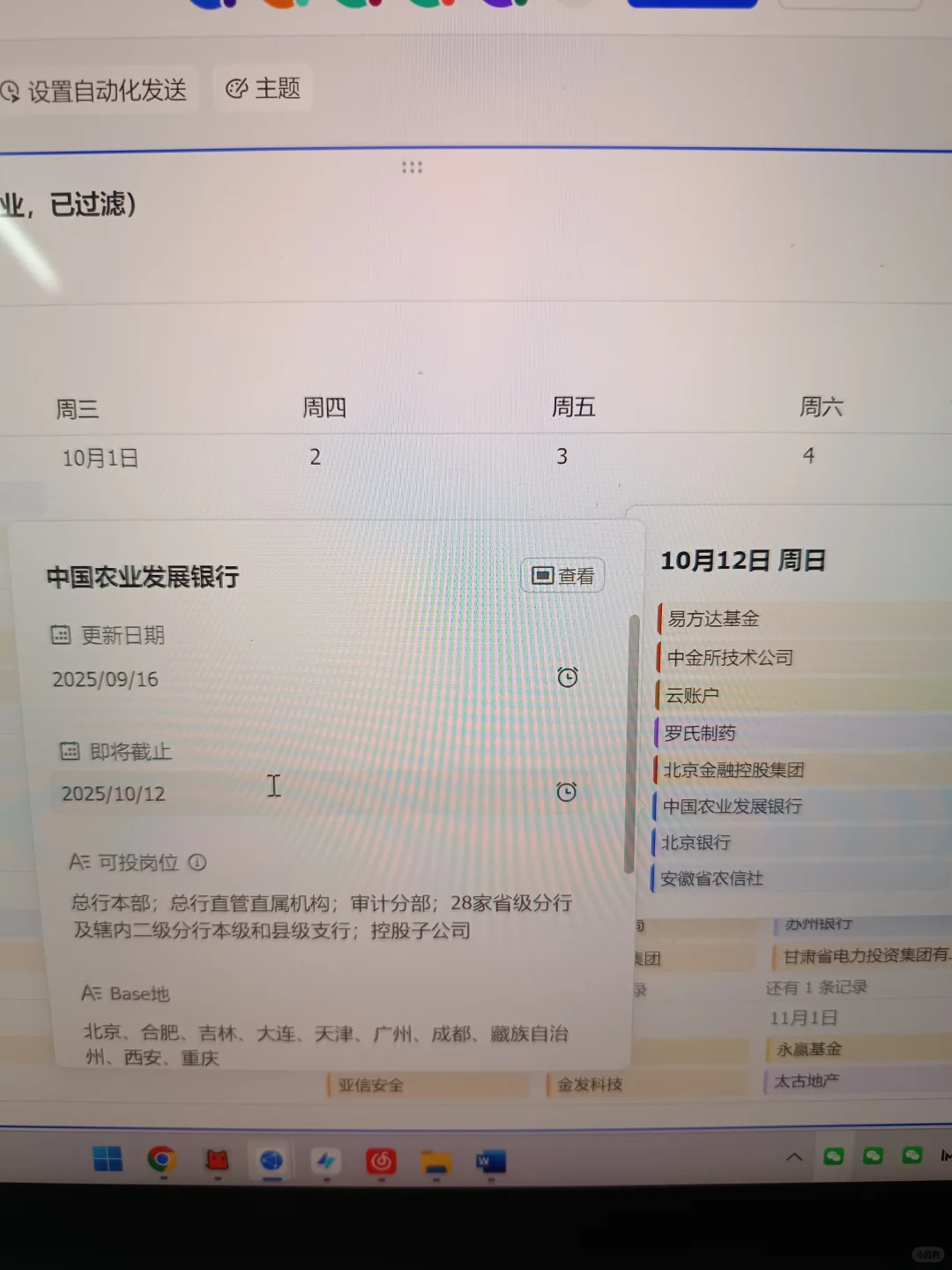This screenshot has width=952, height=1270.
Task: Click the calendar icon beside 更新日期
Action: (x=60, y=634)
